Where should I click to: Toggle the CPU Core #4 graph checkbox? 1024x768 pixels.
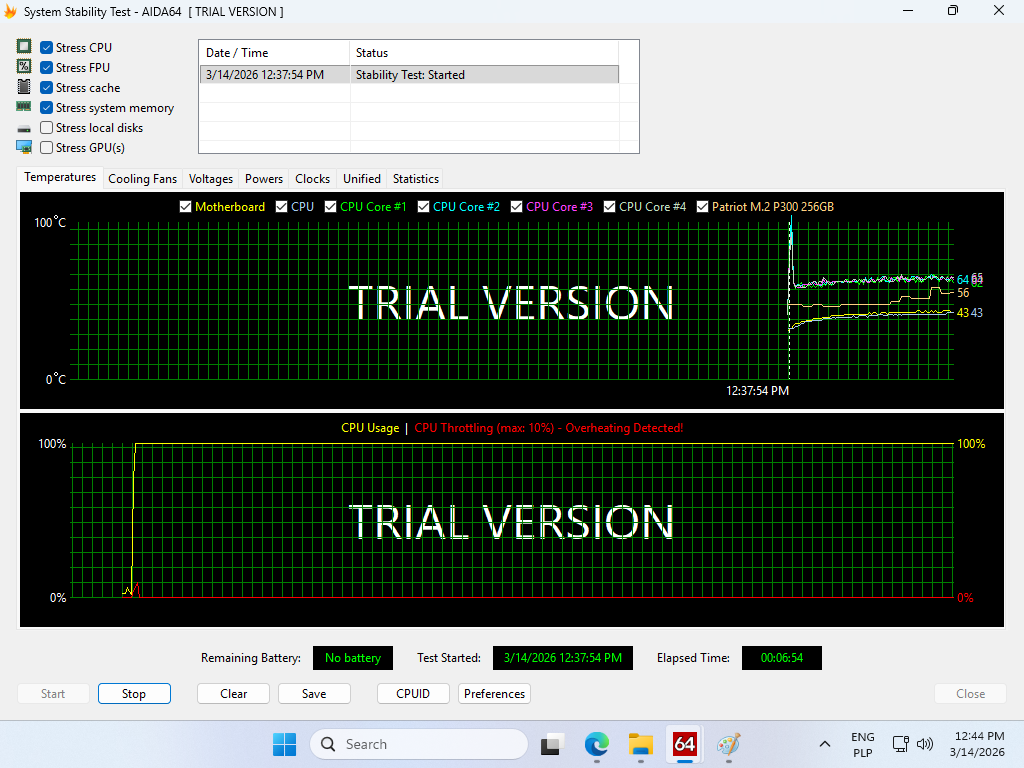(609, 206)
